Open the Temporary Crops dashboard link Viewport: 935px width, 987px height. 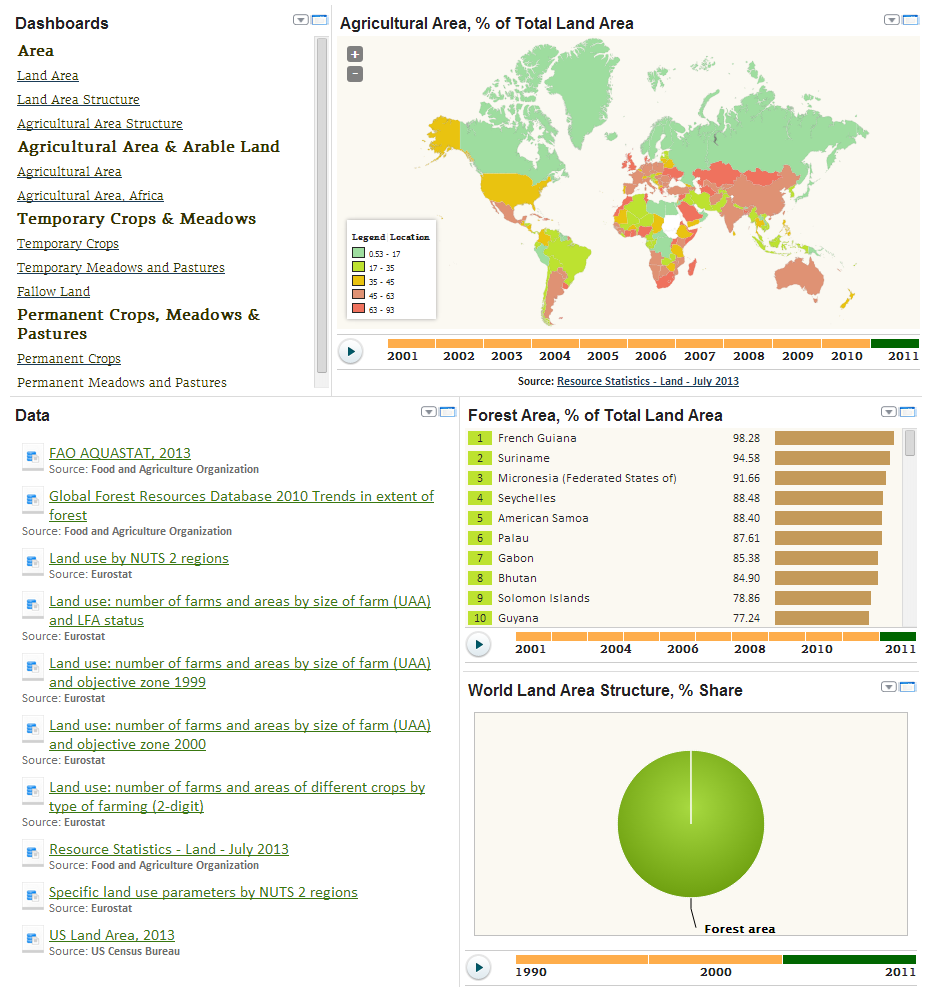68,244
